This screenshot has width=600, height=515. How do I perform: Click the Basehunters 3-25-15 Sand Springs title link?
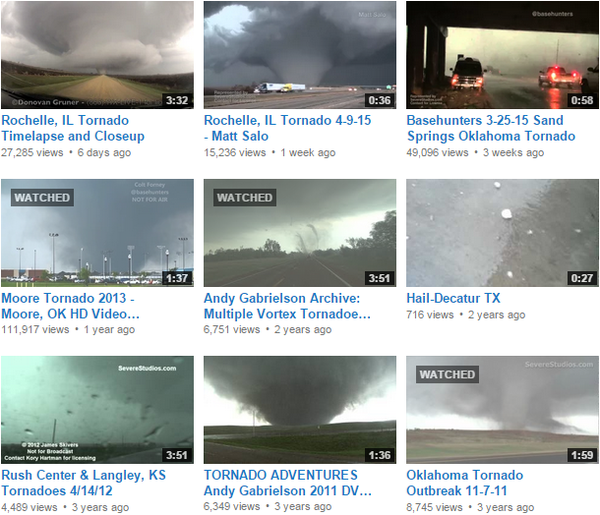coord(491,128)
